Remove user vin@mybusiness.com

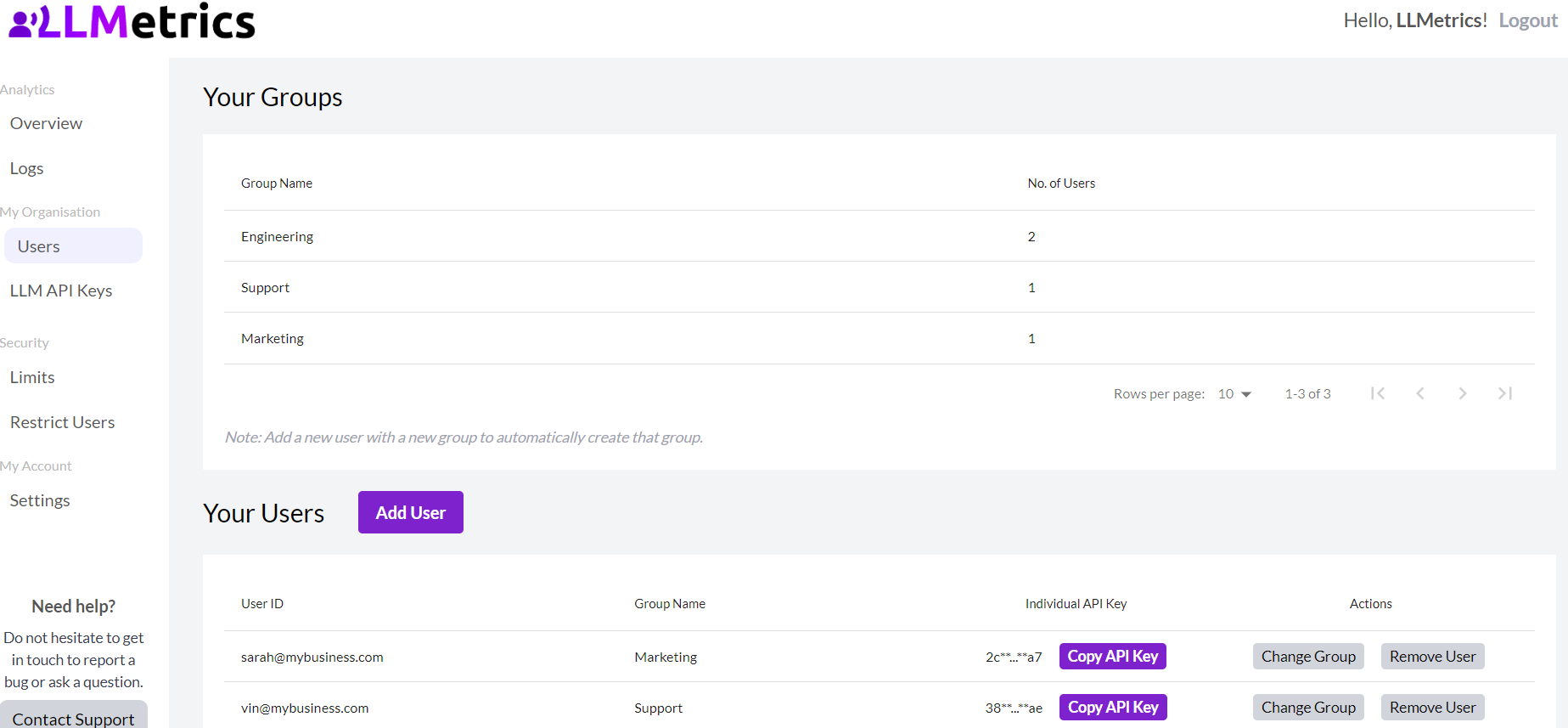click(x=1432, y=708)
